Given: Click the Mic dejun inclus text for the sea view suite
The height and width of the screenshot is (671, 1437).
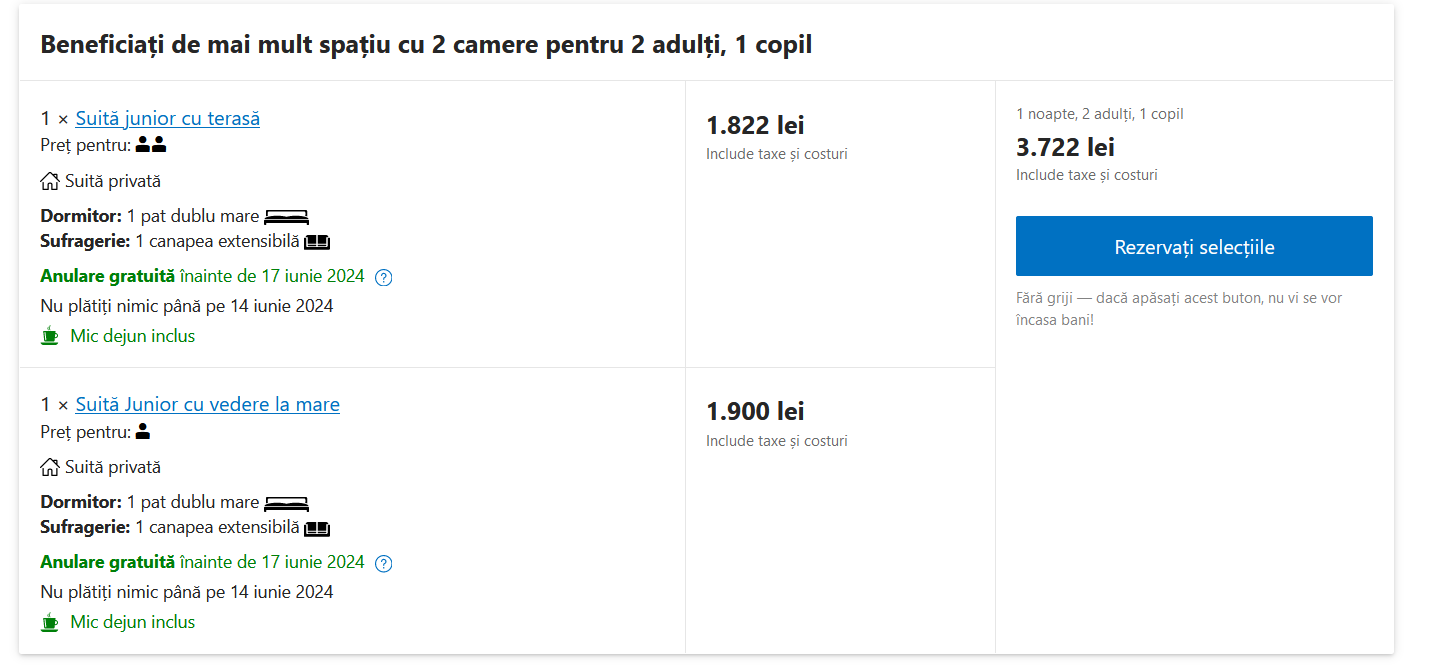Looking at the screenshot, I should (132, 622).
